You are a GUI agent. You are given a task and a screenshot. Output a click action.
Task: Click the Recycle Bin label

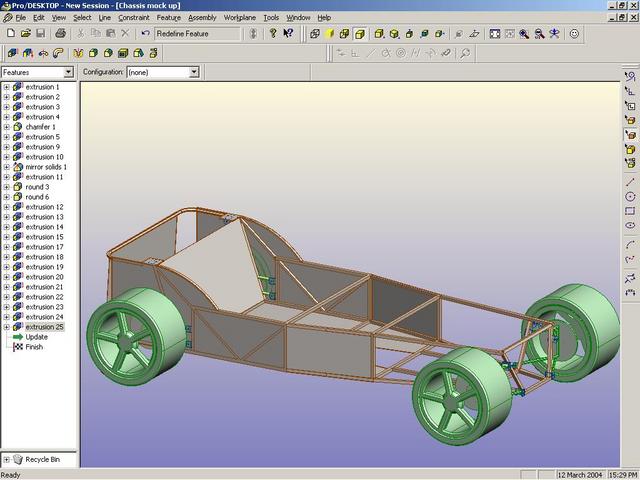(x=42, y=460)
